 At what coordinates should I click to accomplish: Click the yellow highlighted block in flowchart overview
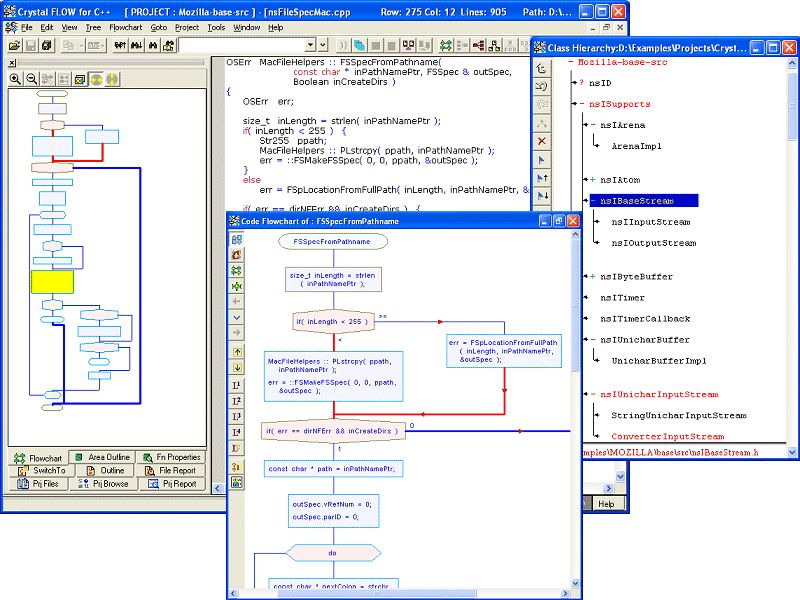(x=51, y=282)
